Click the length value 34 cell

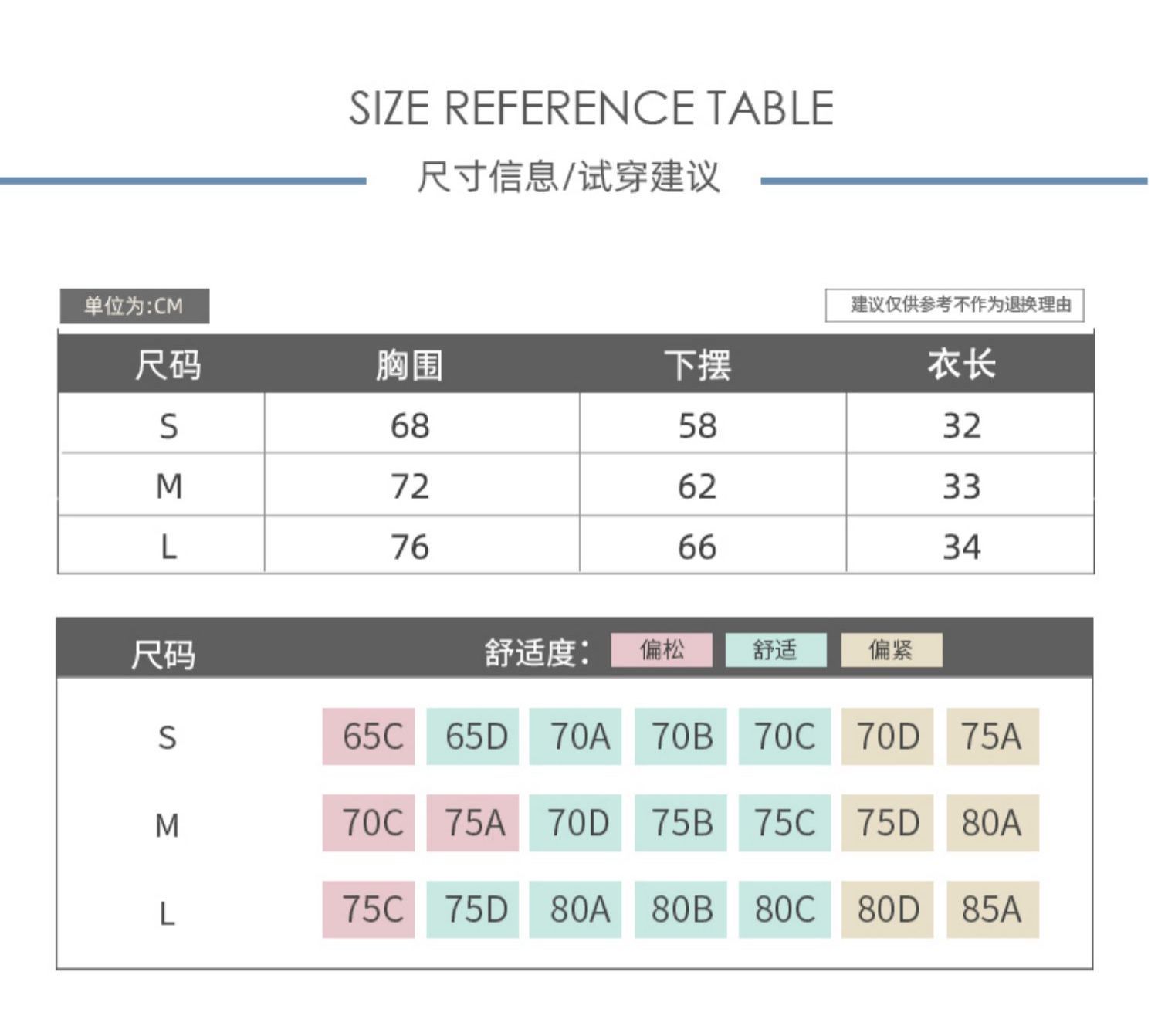[961, 547]
